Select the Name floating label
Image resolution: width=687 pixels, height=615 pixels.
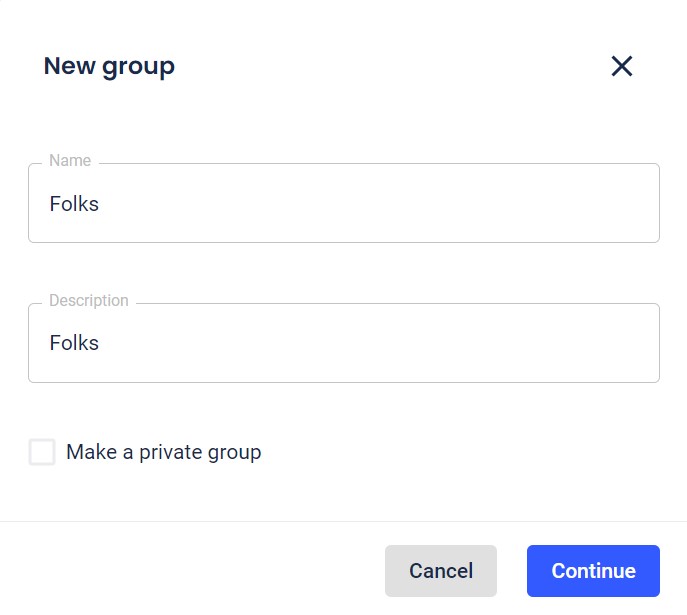(70, 160)
